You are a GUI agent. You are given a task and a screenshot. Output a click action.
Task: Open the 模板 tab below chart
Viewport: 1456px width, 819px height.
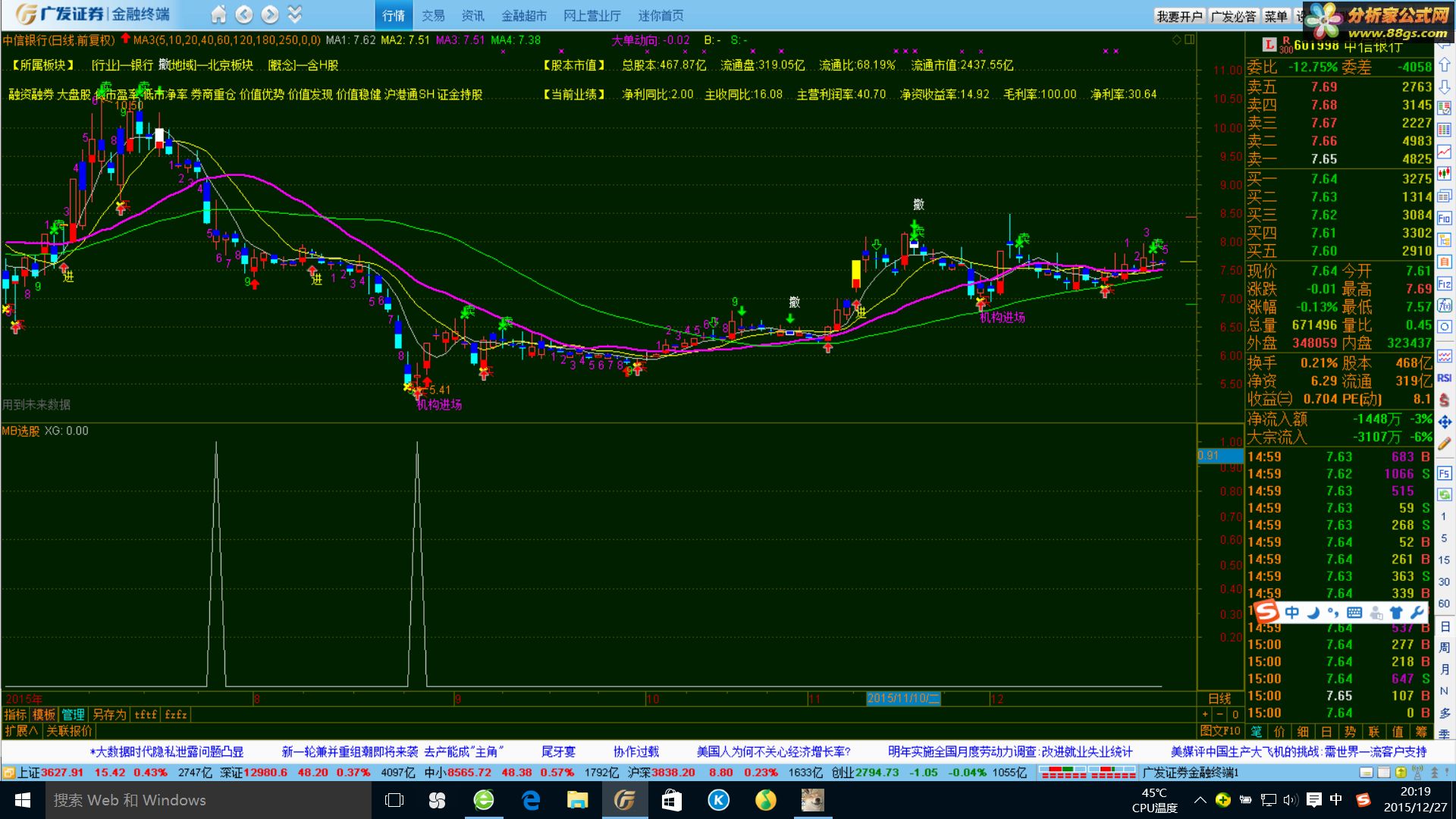click(x=44, y=715)
